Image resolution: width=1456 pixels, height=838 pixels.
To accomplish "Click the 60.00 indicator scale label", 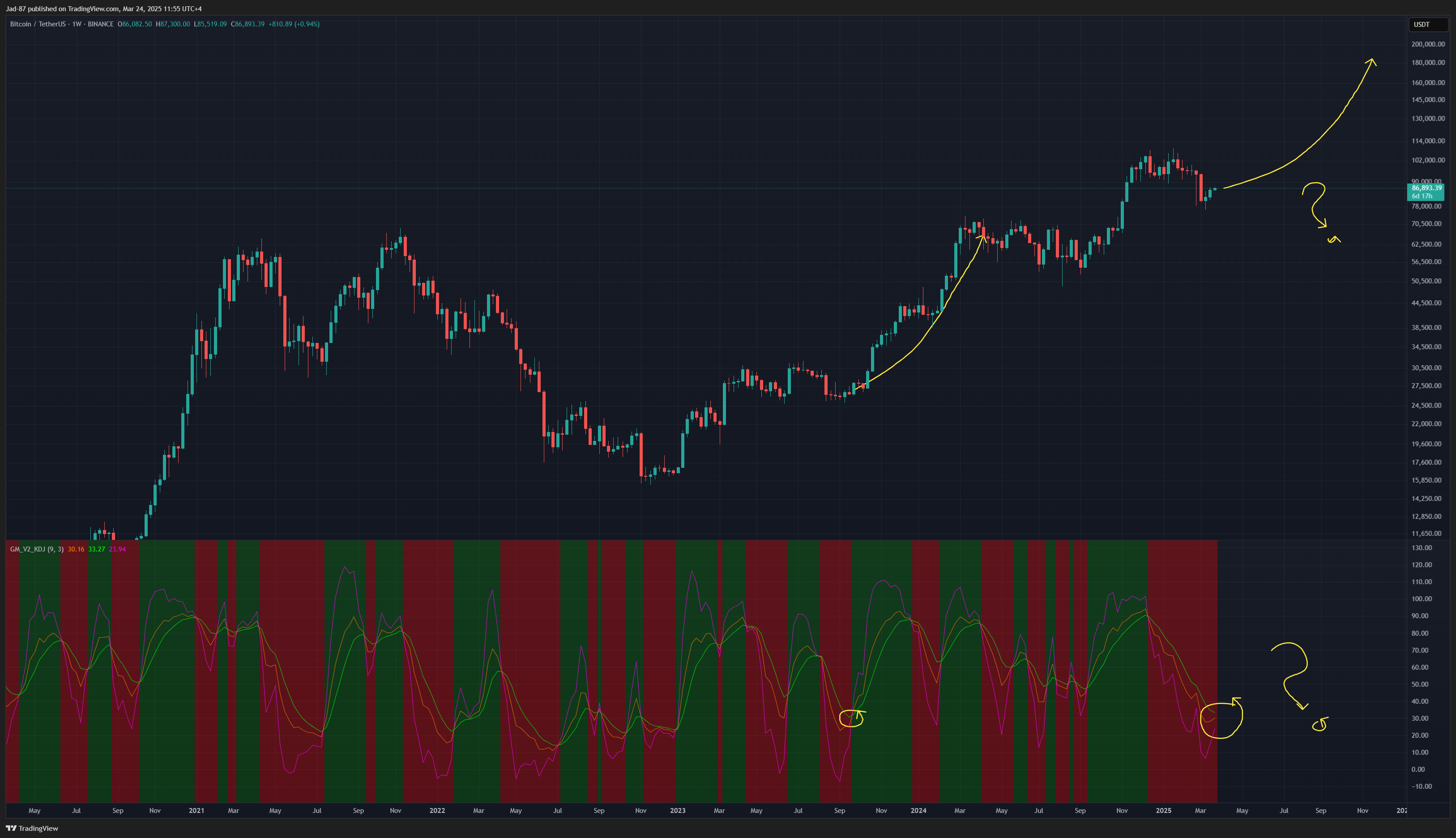I will point(1420,667).
